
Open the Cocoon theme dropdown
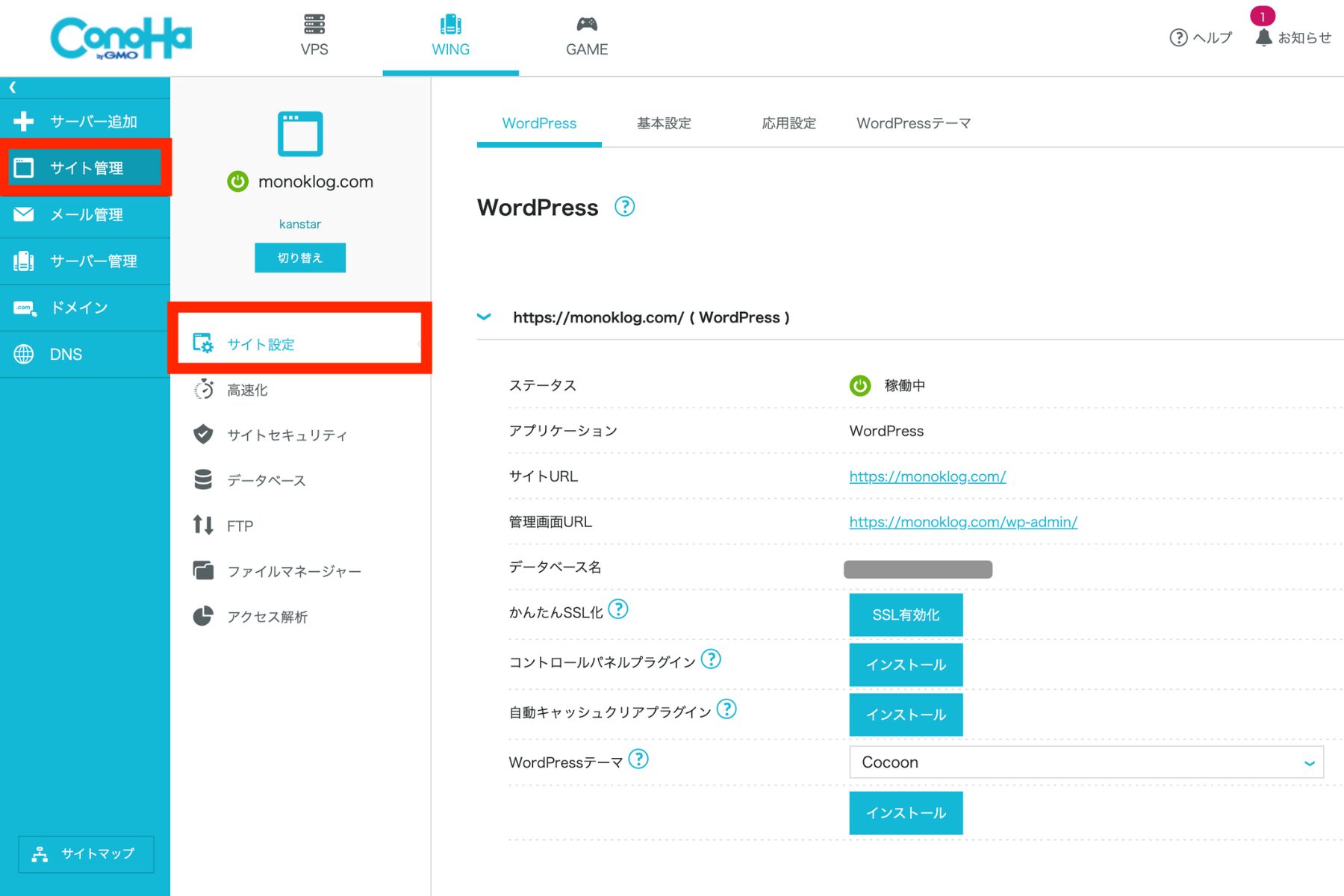1086,762
